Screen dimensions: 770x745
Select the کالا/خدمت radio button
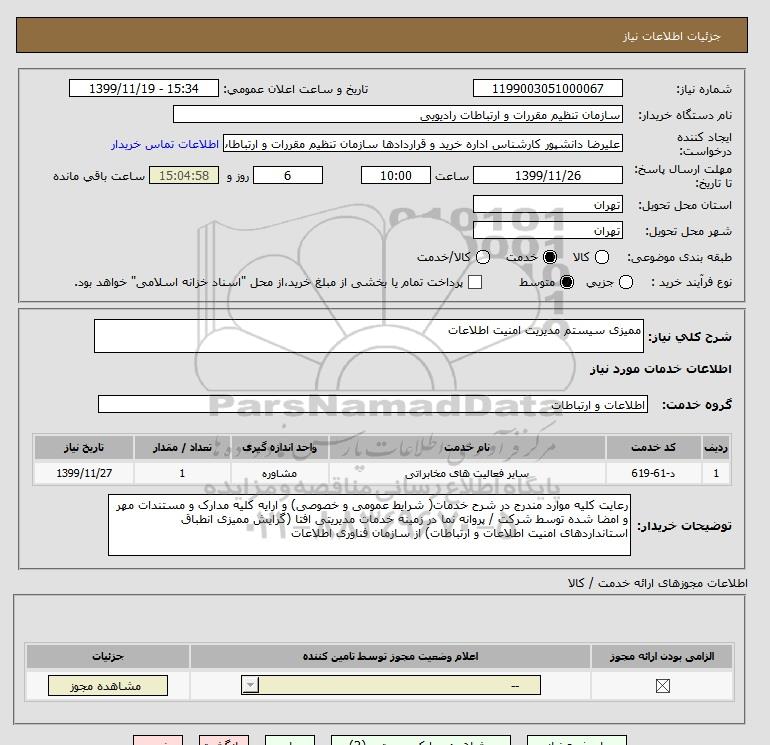[x=483, y=257]
